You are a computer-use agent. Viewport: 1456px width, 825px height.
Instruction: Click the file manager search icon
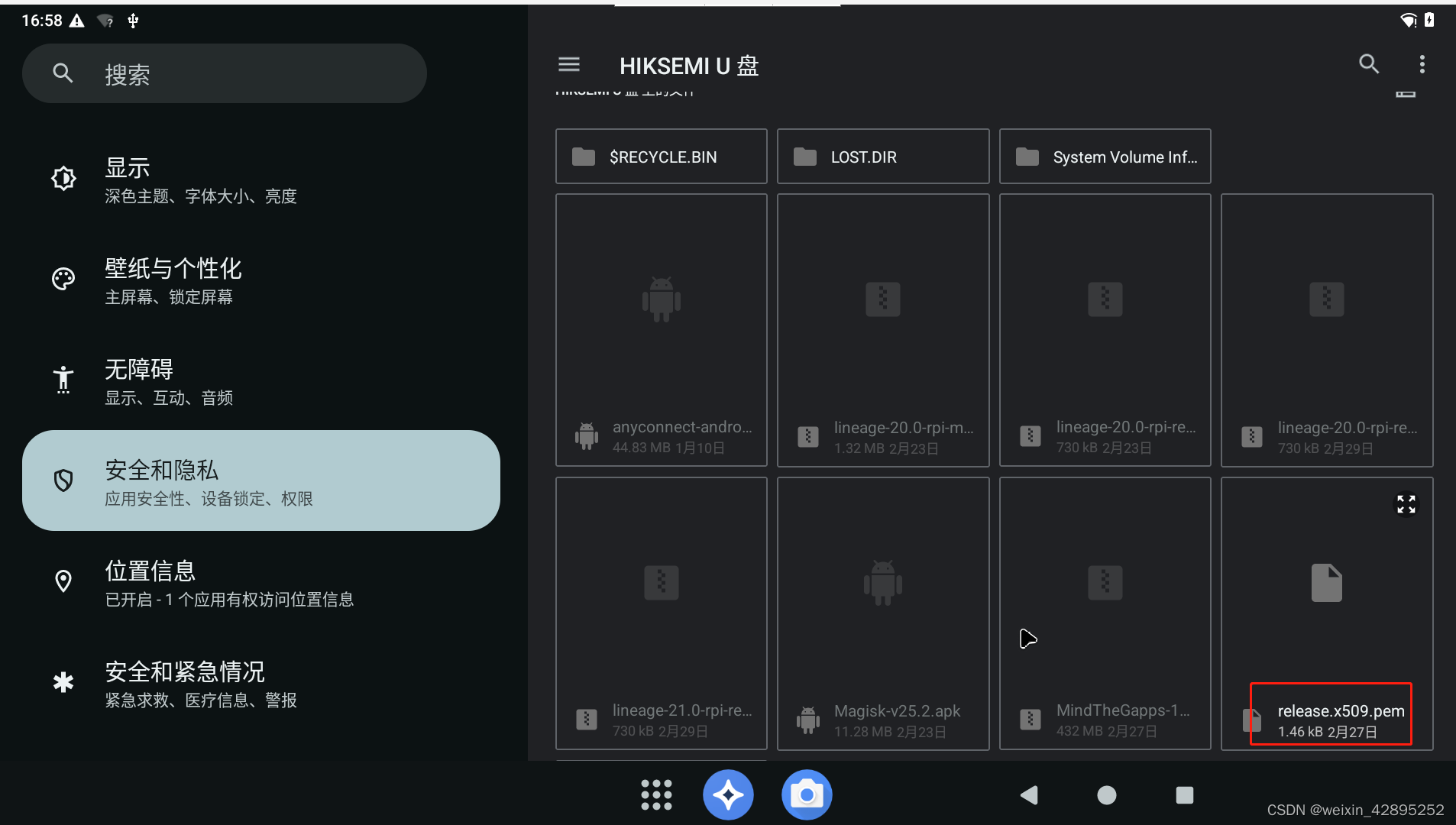[x=1369, y=64]
